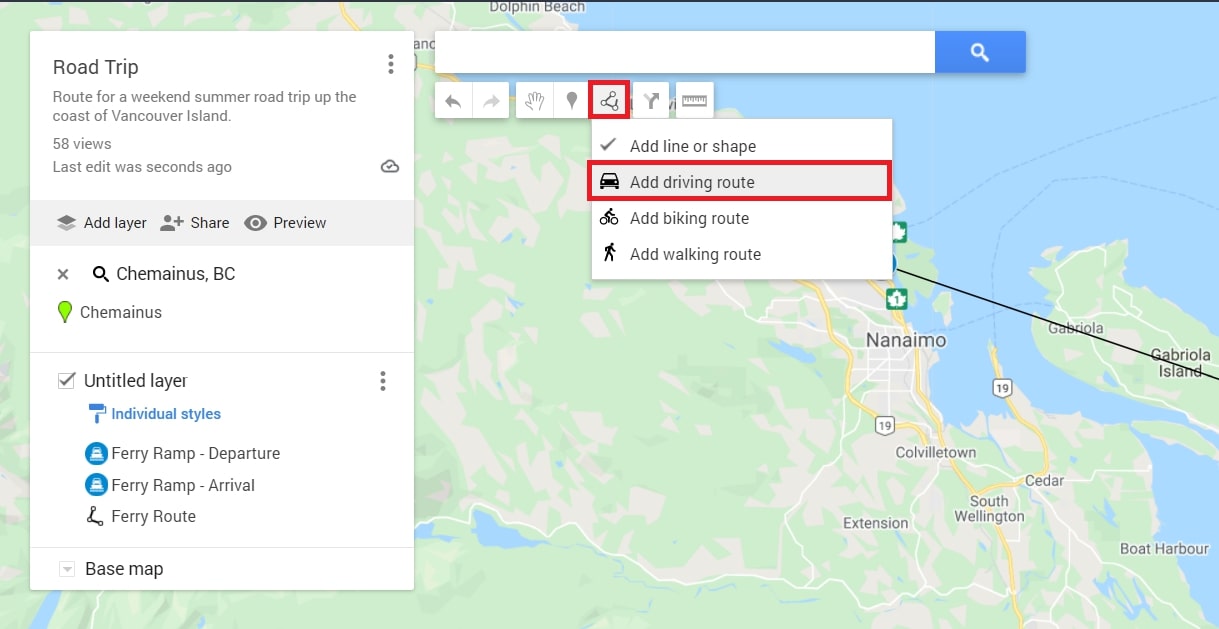Screen dimensions: 1219x629
Task: Select the green Chemainus marker entry
Action: pos(110,312)
